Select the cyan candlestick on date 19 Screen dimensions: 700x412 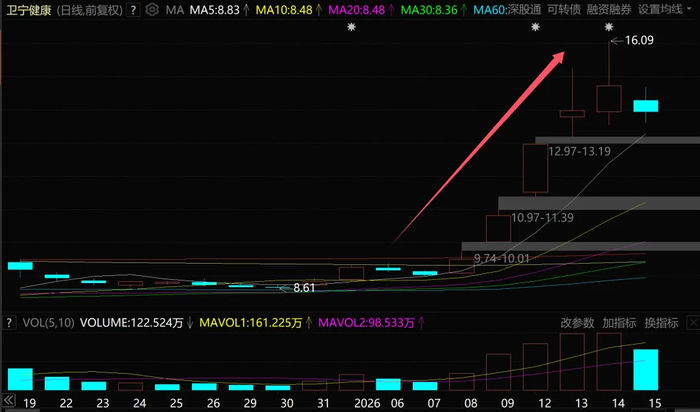click(x=20, y=266)
